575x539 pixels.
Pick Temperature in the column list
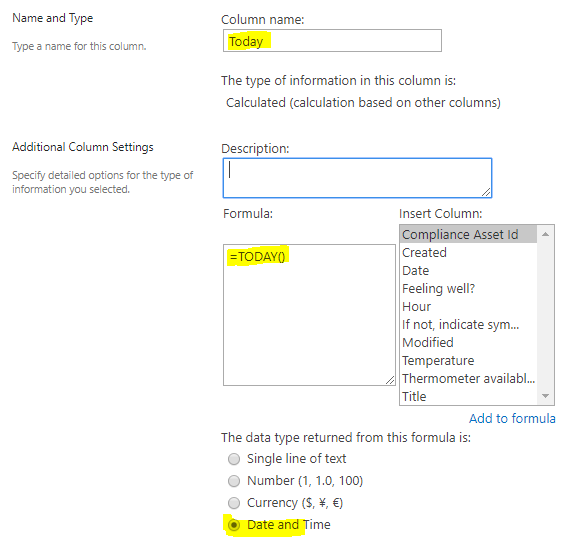click(x=468, y=360)
